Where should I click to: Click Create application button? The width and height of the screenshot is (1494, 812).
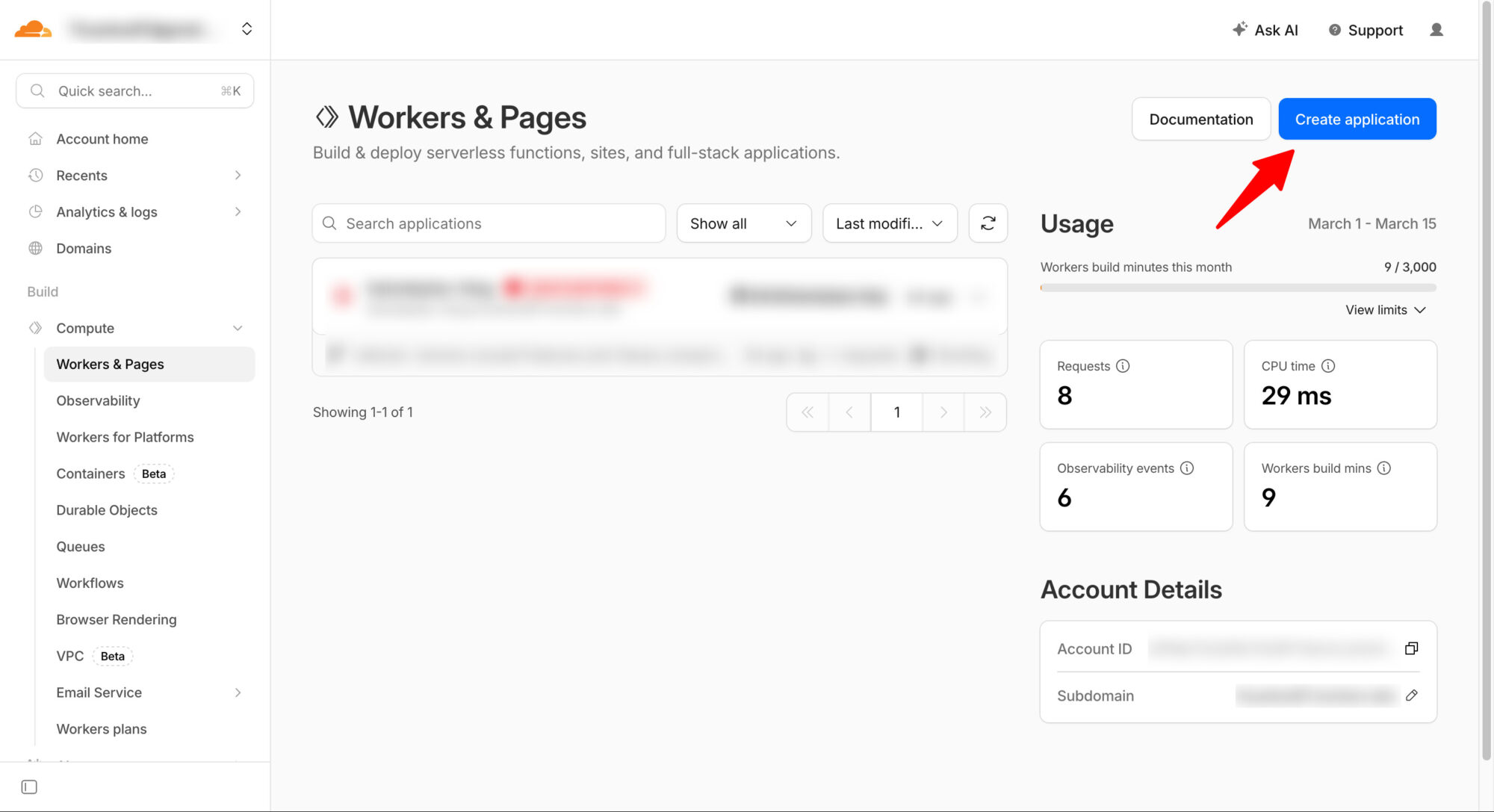[x=1357, y=120]
